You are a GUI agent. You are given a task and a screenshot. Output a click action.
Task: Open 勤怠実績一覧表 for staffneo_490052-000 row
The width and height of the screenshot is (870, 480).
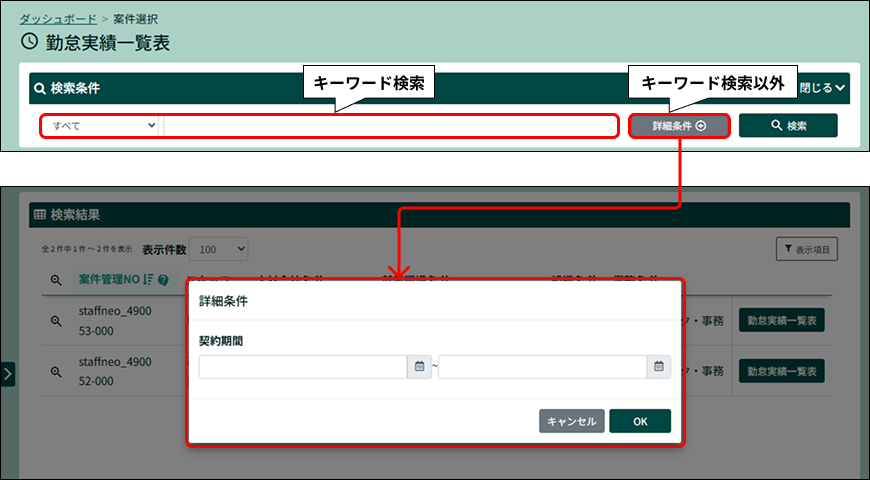click(x=781, y=371)
